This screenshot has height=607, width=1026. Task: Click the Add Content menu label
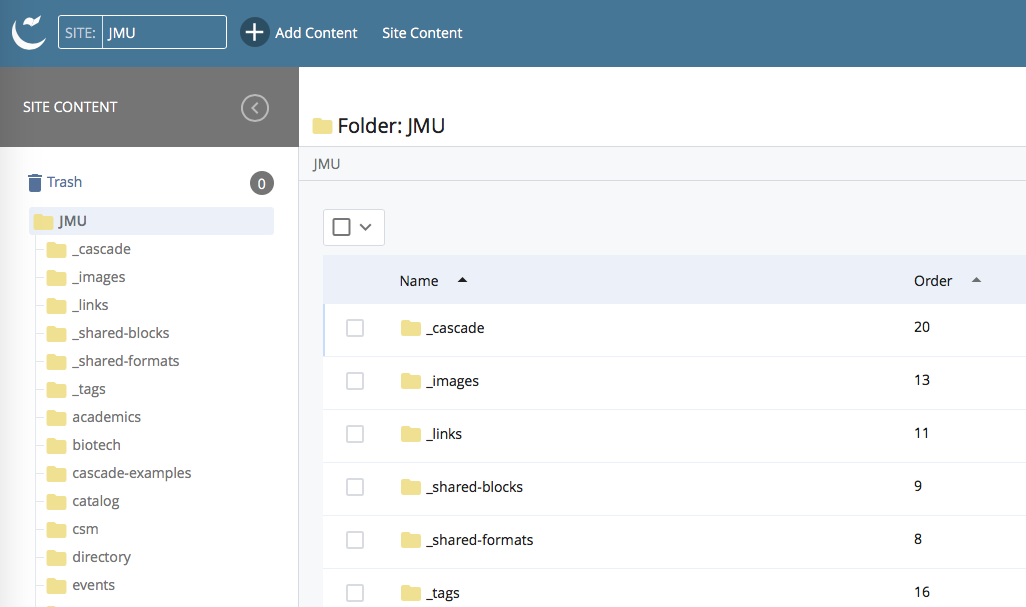316,33
